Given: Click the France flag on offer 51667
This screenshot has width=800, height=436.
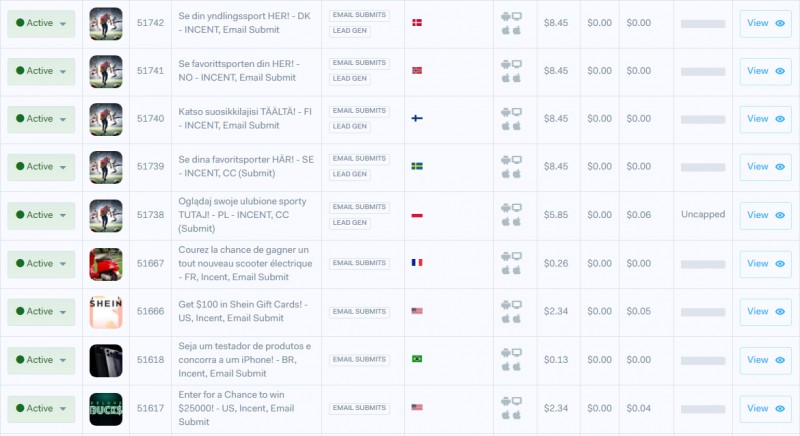Looking at the screenshot, I should (x=417, y=263).
